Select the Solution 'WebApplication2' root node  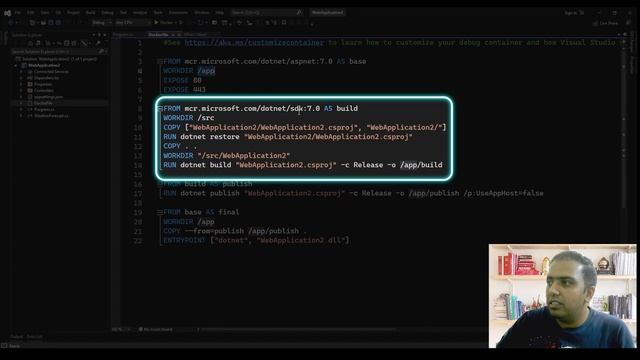[x=59, y=59]
